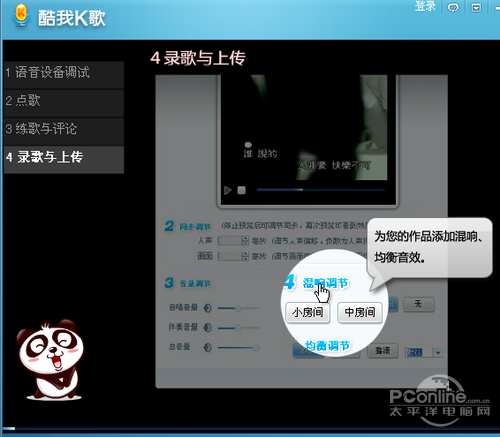Adjust the 伴奏音量 slider
Screen dimensions: 500x437
click(239, 328)
